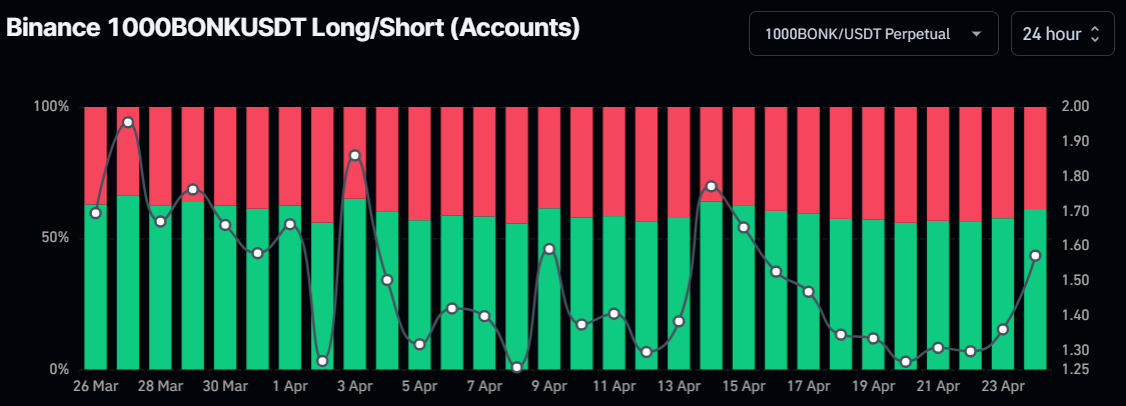Click the ratio line point above 27 Mar

tap(128, 122)
